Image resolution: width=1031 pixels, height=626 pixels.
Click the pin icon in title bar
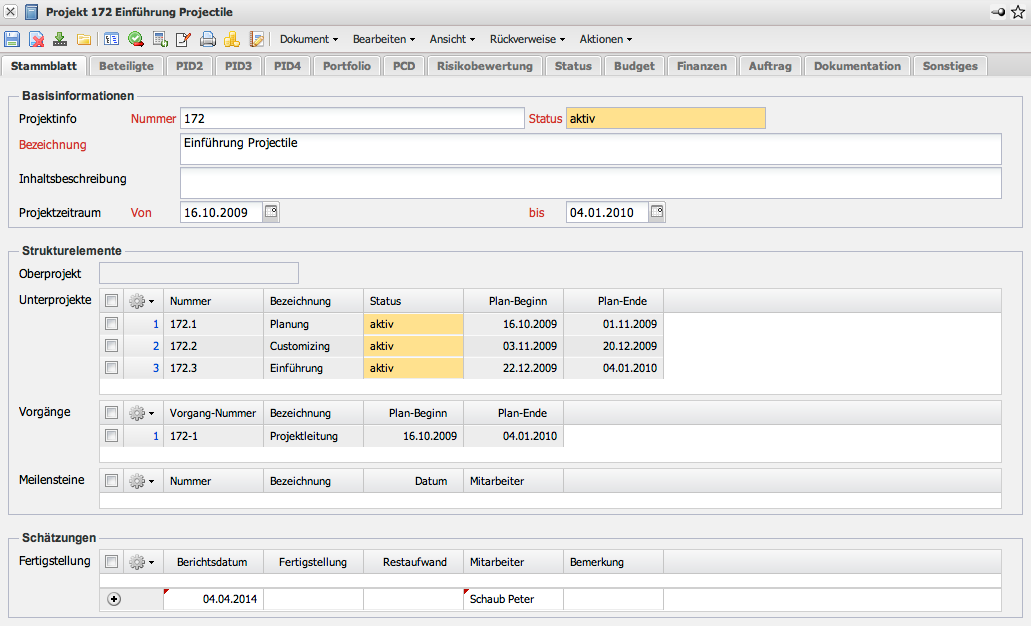tap(997, 11)
